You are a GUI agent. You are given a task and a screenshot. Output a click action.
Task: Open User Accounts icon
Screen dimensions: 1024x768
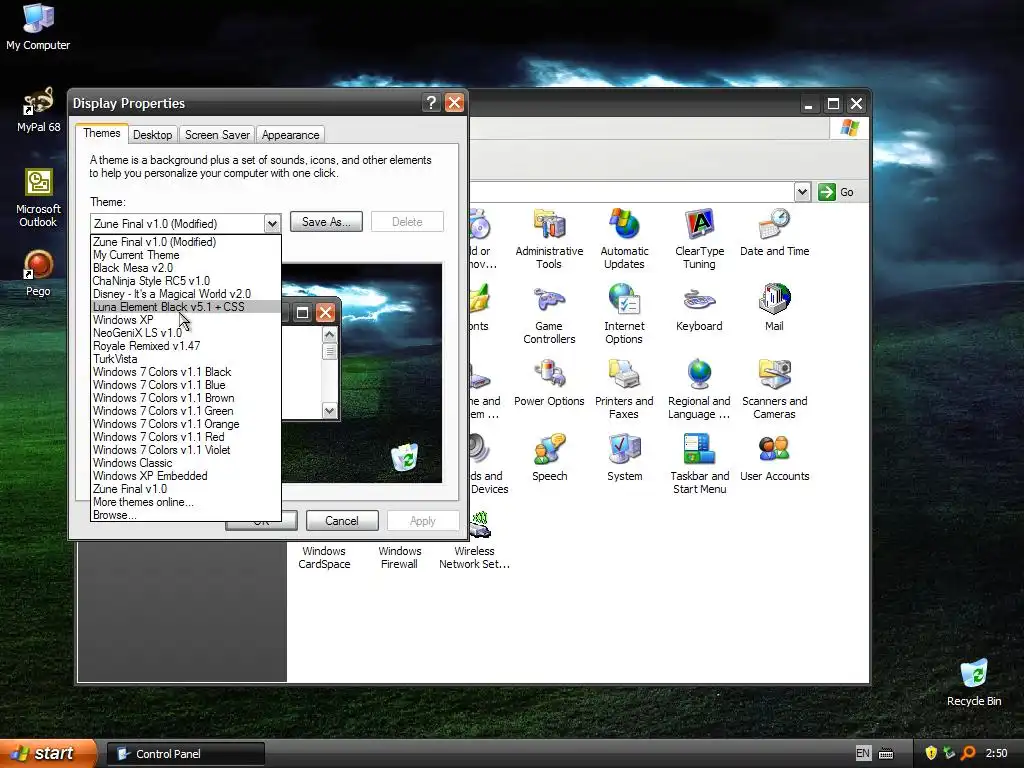[x=774, y=458]
